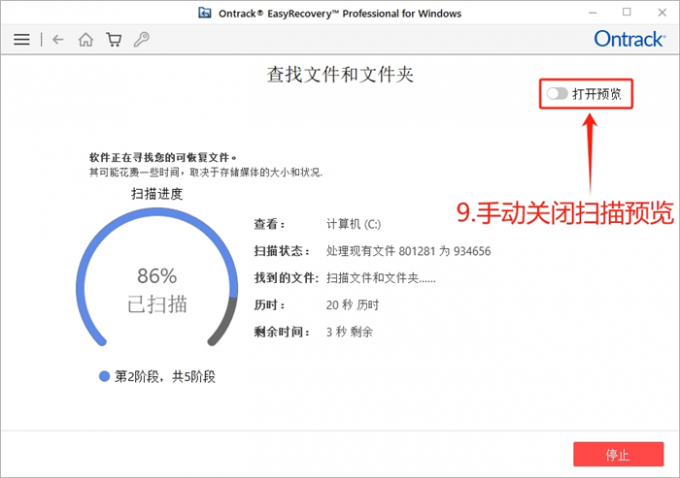Viewport: 680px width, 478px height.
Task: Maximize the EasyRecovery window
Action: pyautogui.click(x=627, y=12)
